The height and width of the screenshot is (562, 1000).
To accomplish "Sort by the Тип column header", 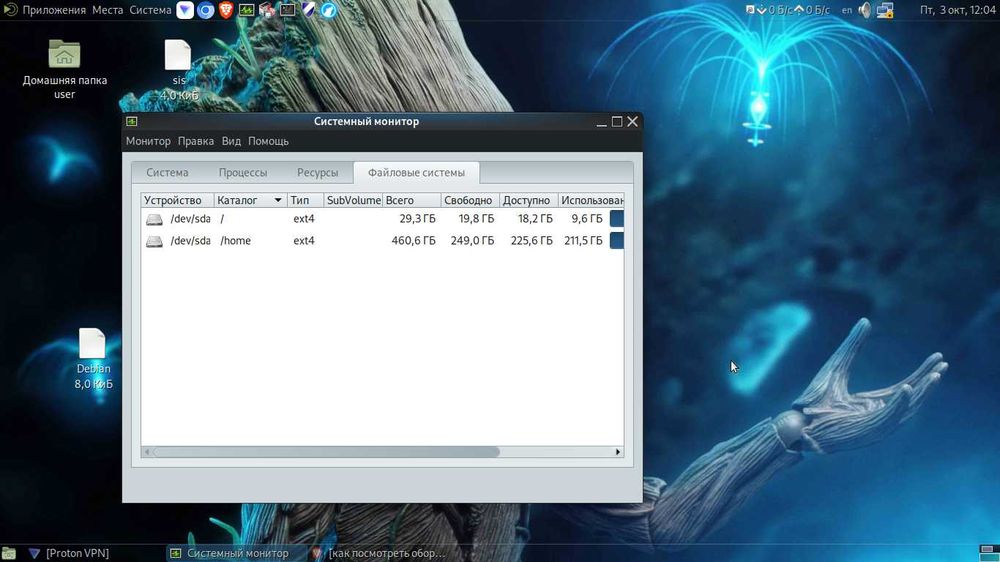I will click(305, 200).
